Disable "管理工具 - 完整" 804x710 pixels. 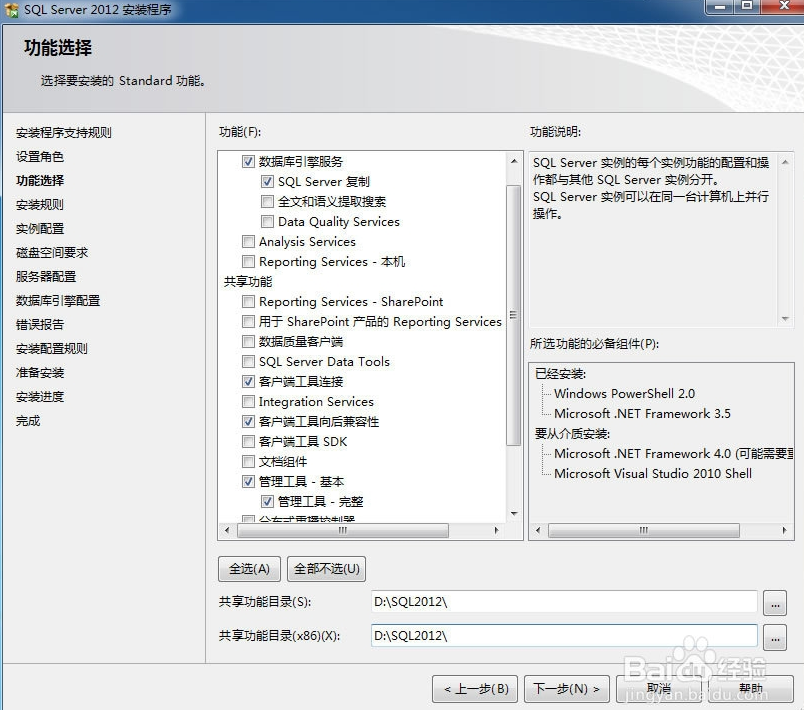267,501
